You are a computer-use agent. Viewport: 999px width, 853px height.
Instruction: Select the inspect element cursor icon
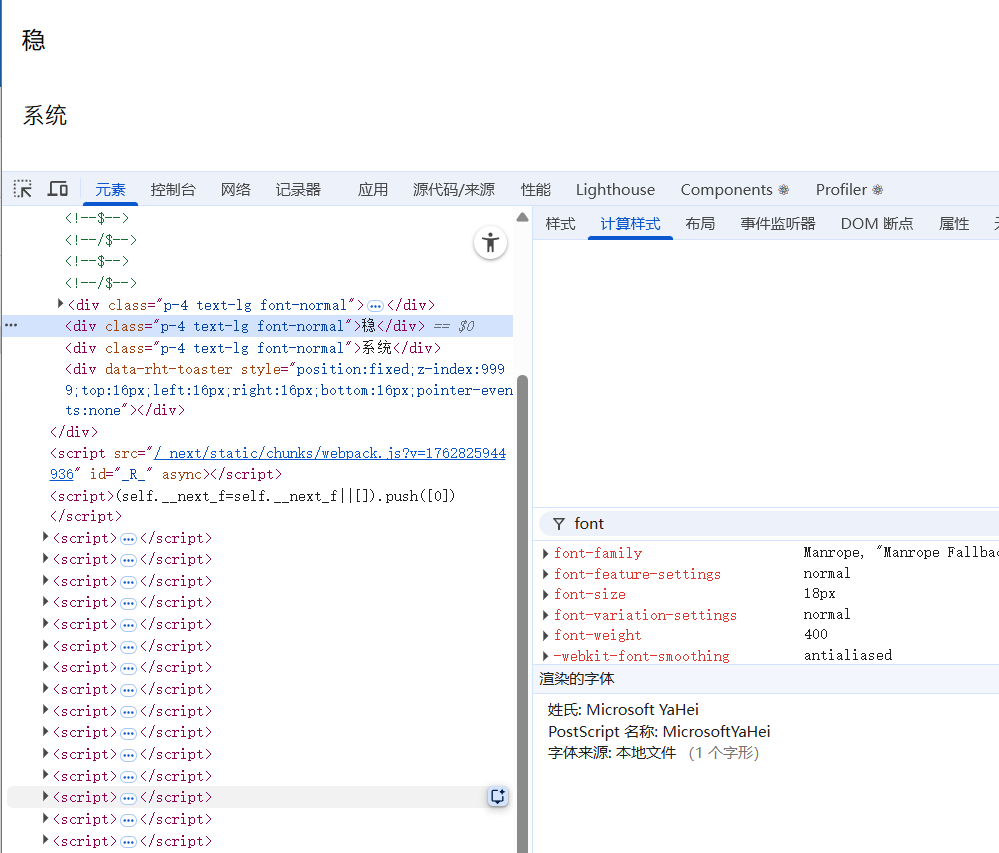click(x=22, y=189)
